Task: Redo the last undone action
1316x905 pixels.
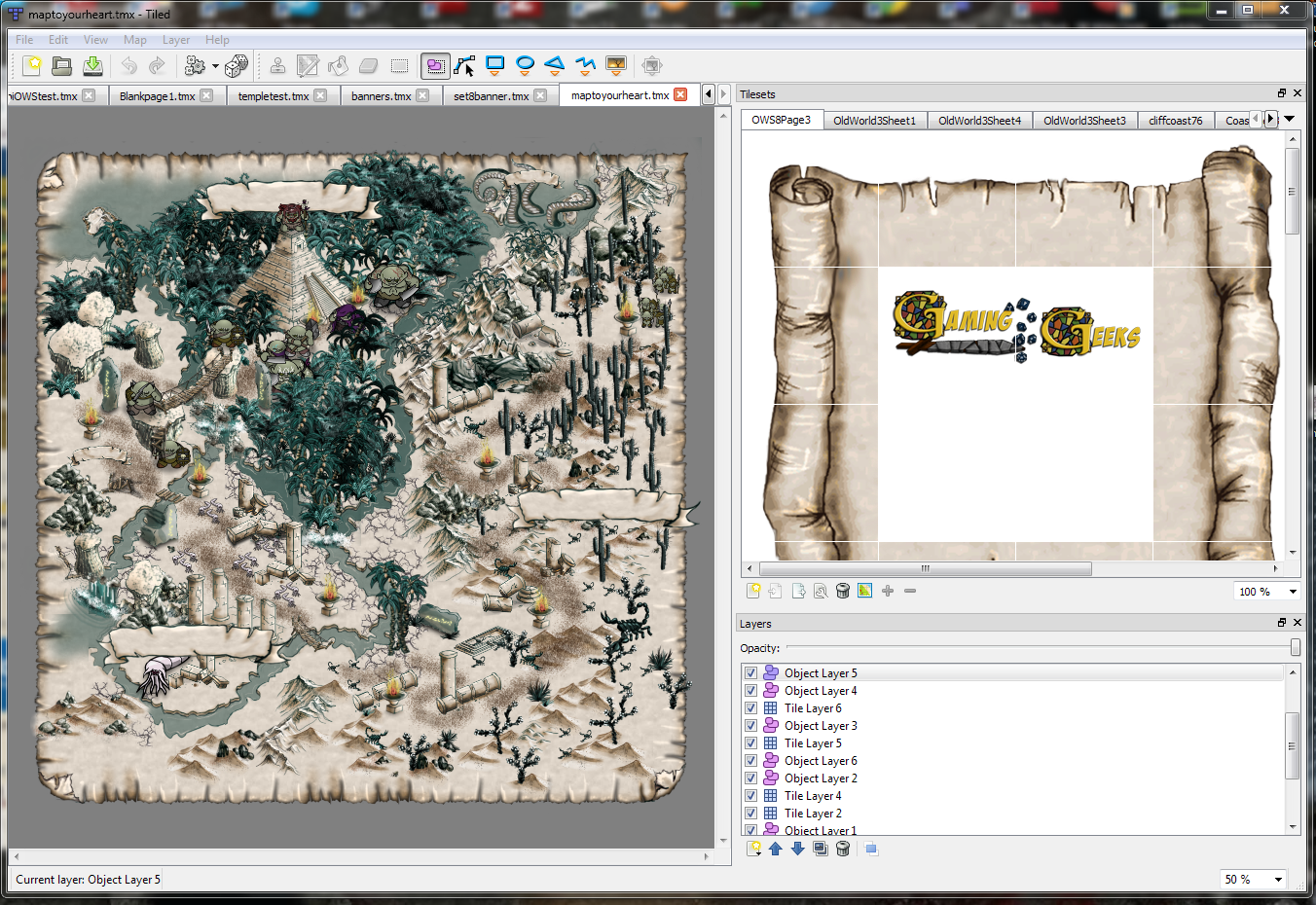Action: point(157,65)
